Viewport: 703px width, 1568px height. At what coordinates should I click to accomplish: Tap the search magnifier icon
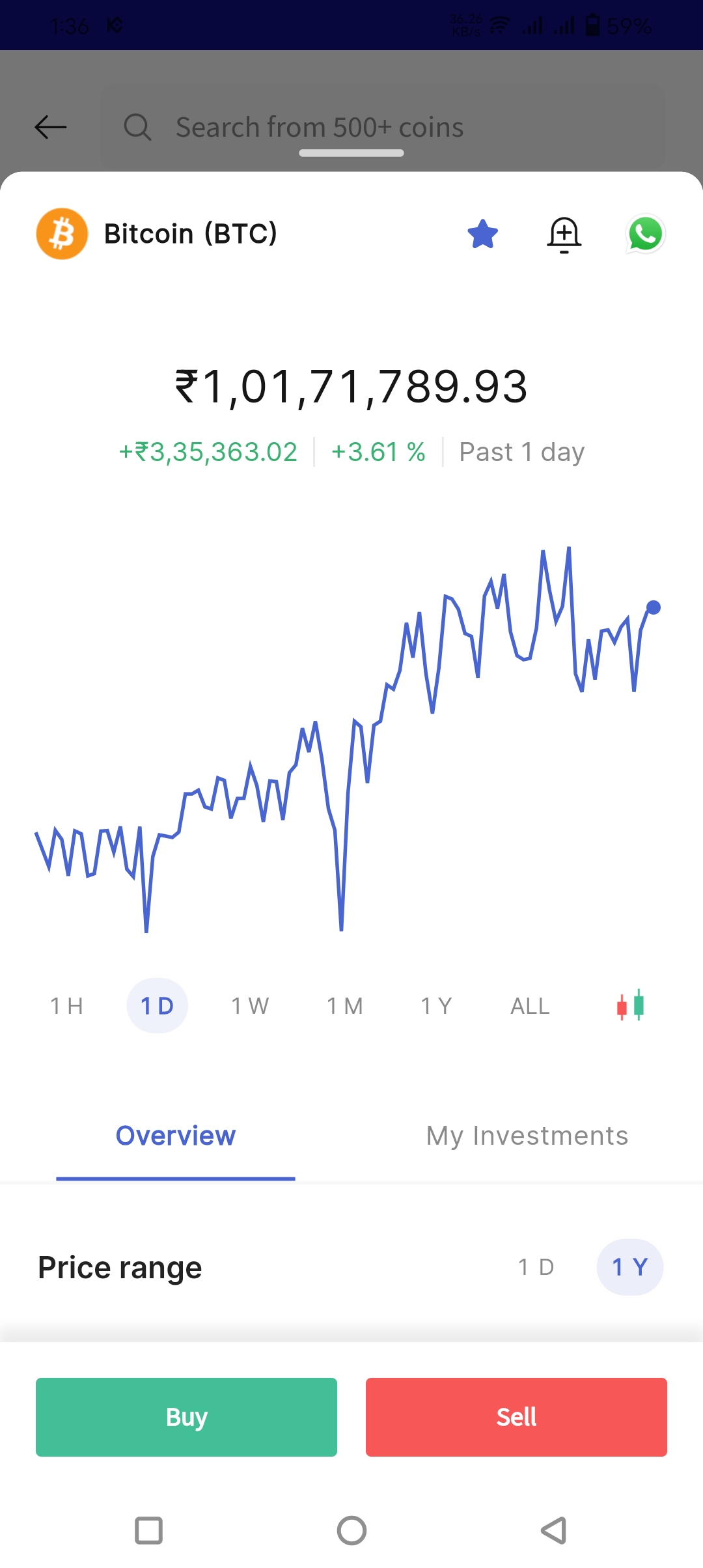(x=137, y=127)
